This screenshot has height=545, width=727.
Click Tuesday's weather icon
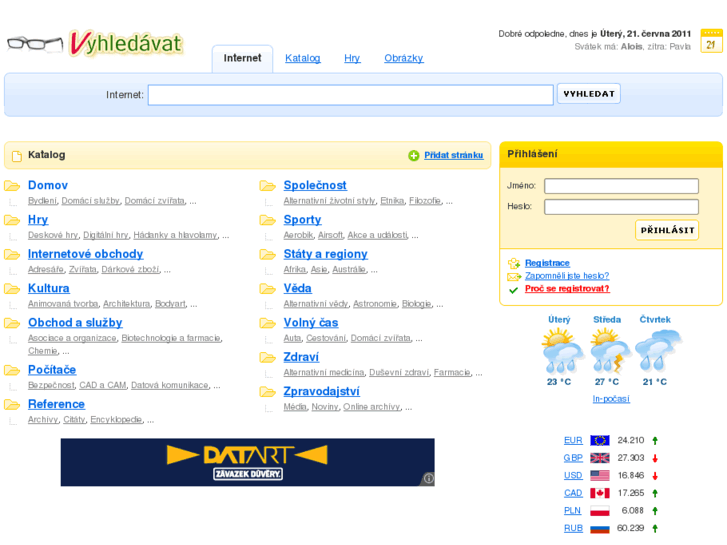point(561,351)
